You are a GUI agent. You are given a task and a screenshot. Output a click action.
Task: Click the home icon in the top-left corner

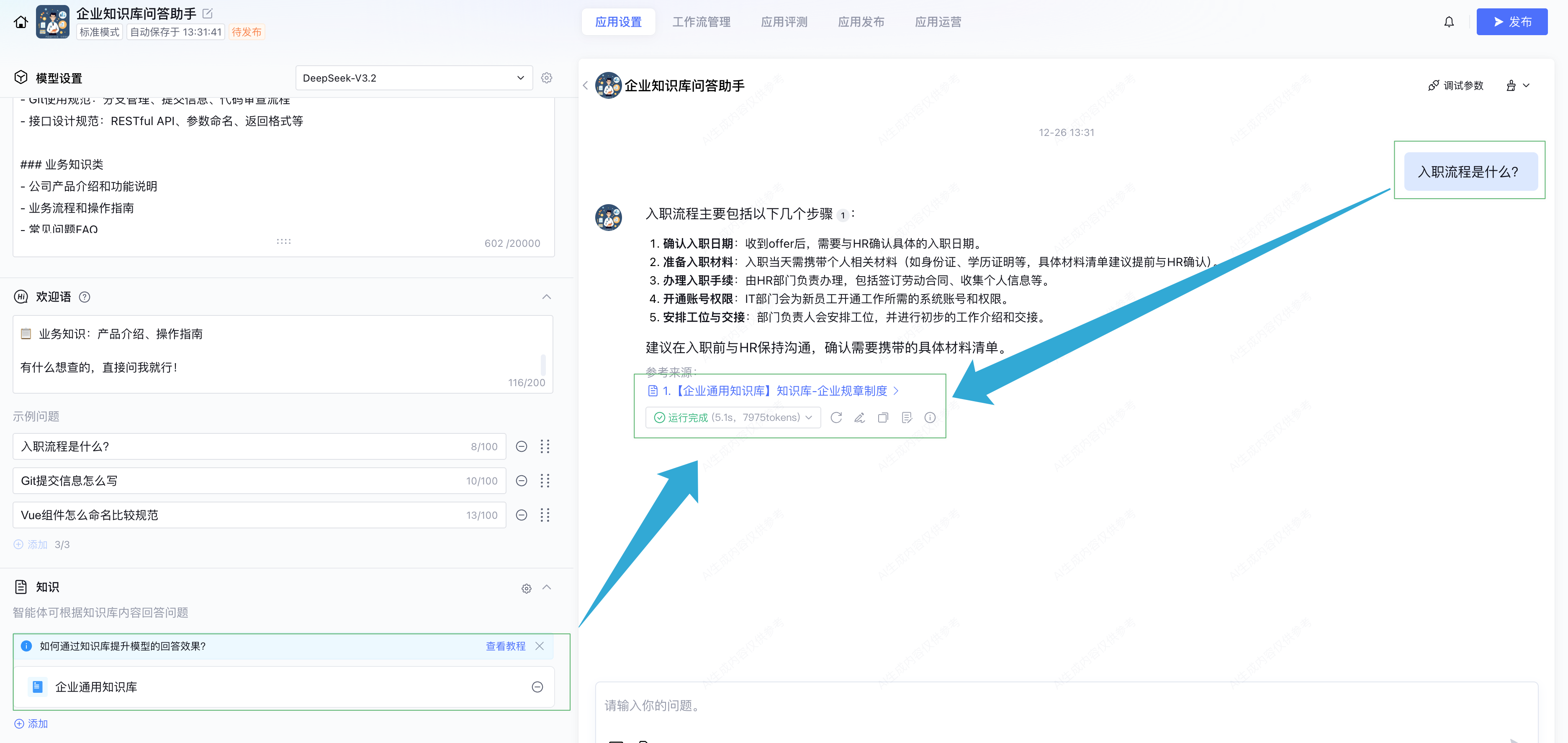[21, 21]
